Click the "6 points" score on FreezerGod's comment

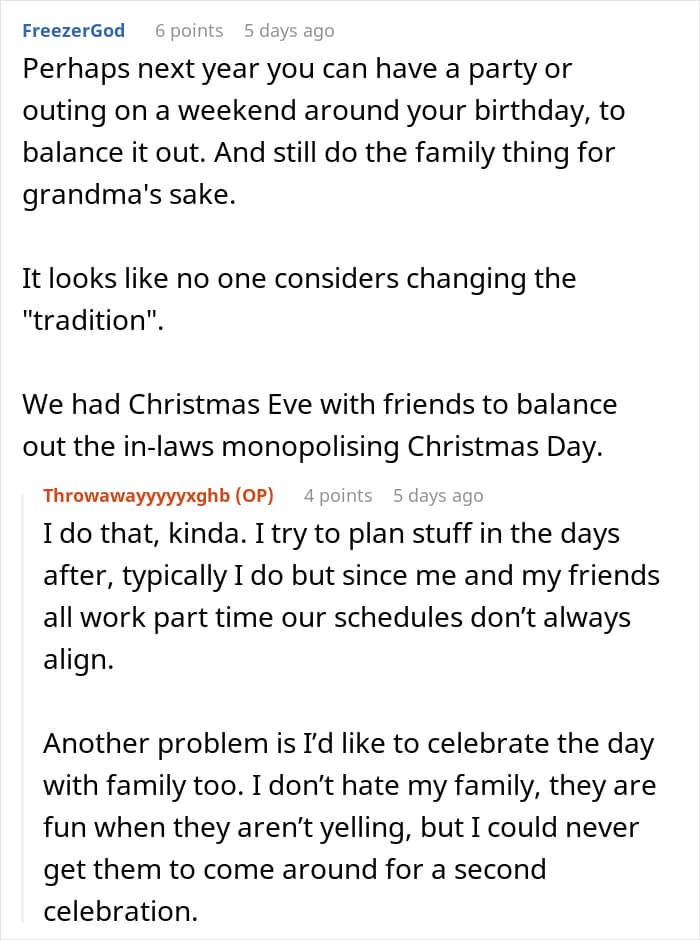(x=188, y=30)
